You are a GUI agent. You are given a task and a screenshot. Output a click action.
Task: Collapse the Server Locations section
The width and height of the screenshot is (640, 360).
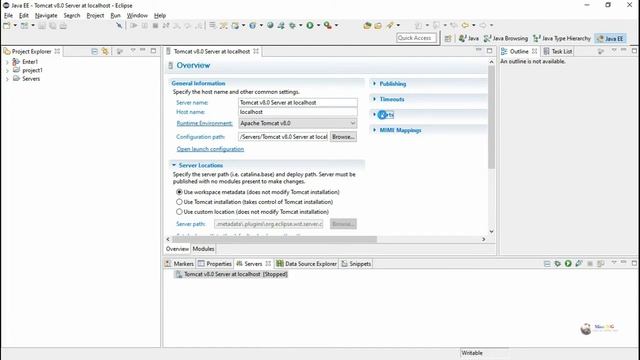tap(174, 165)
